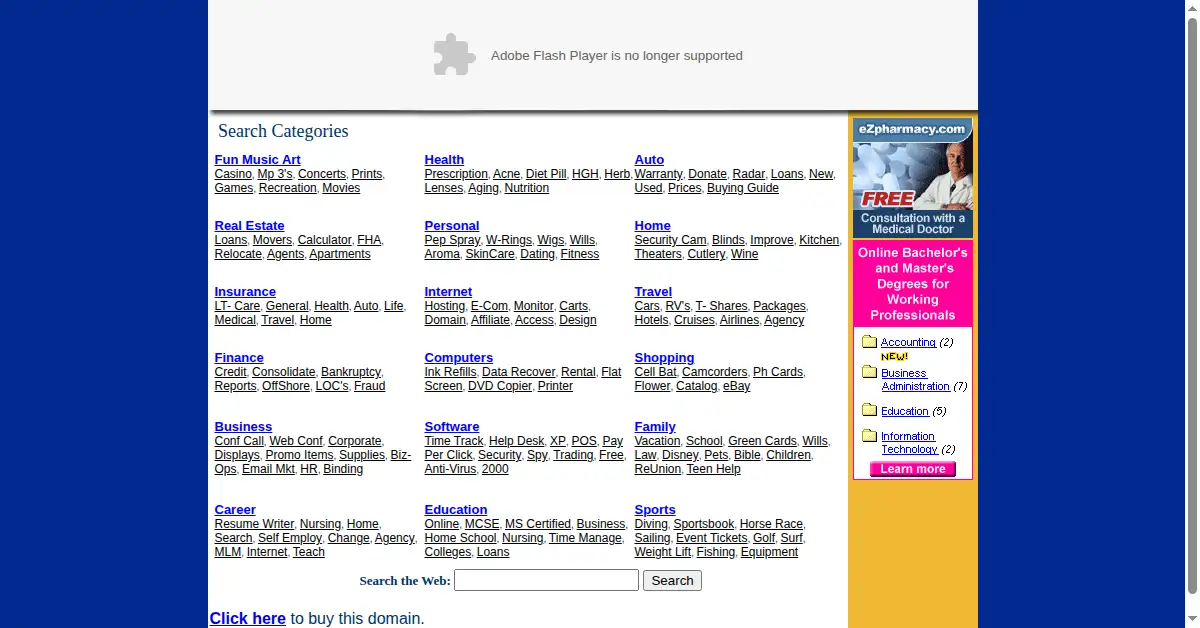This screenshot has width=1200, height=628.
Task: Open the Business category heading
Action: (243, 427)
